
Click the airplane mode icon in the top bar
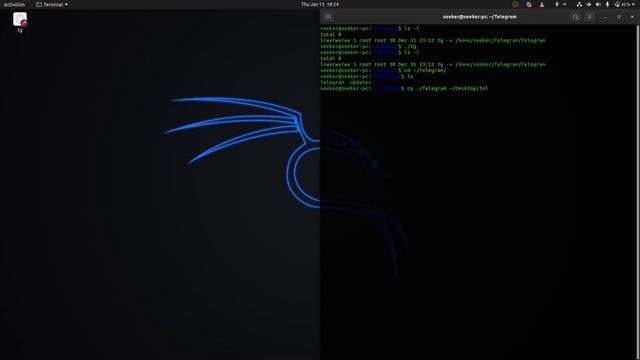pyautogui.click(x=589, y=4)
